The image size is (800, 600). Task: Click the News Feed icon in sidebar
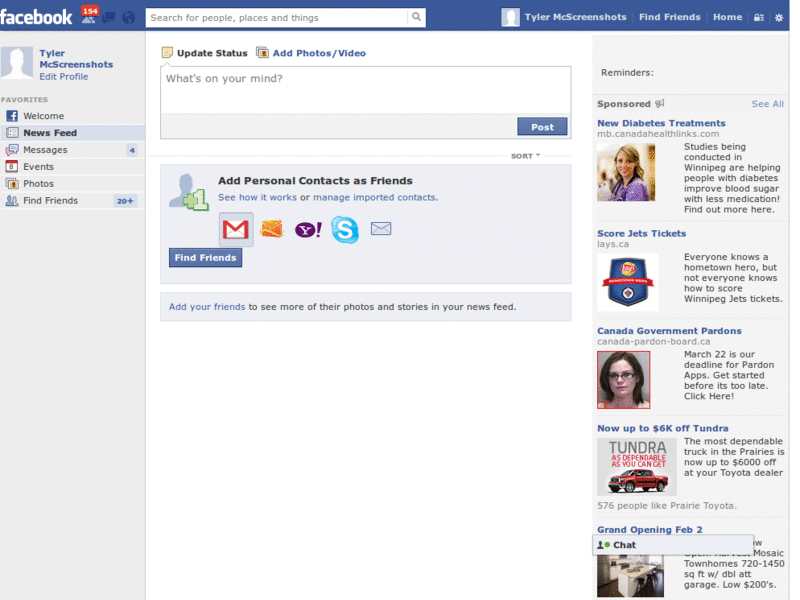click(x=12, y=133)
